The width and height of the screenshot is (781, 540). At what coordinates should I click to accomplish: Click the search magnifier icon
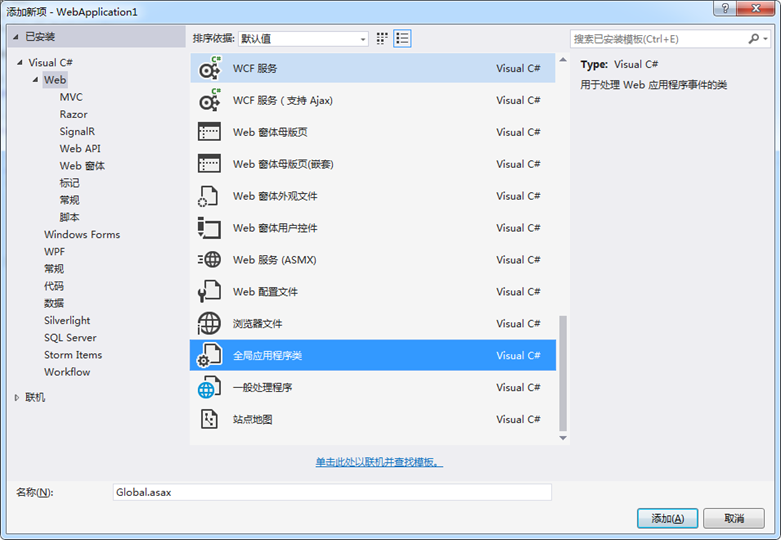[753, 39]
